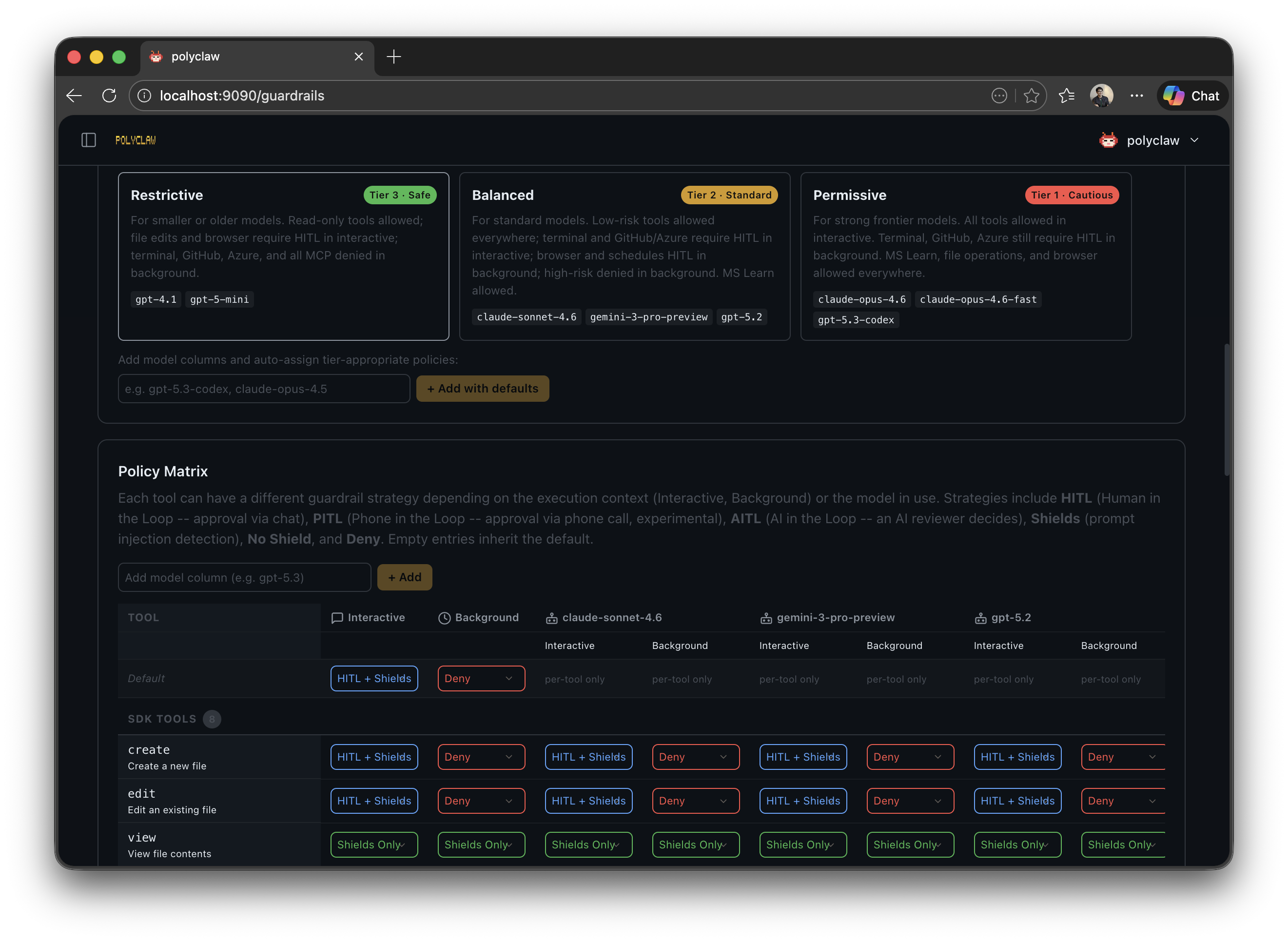
Task: Click Add with defaults button
Action: (482, 388)
